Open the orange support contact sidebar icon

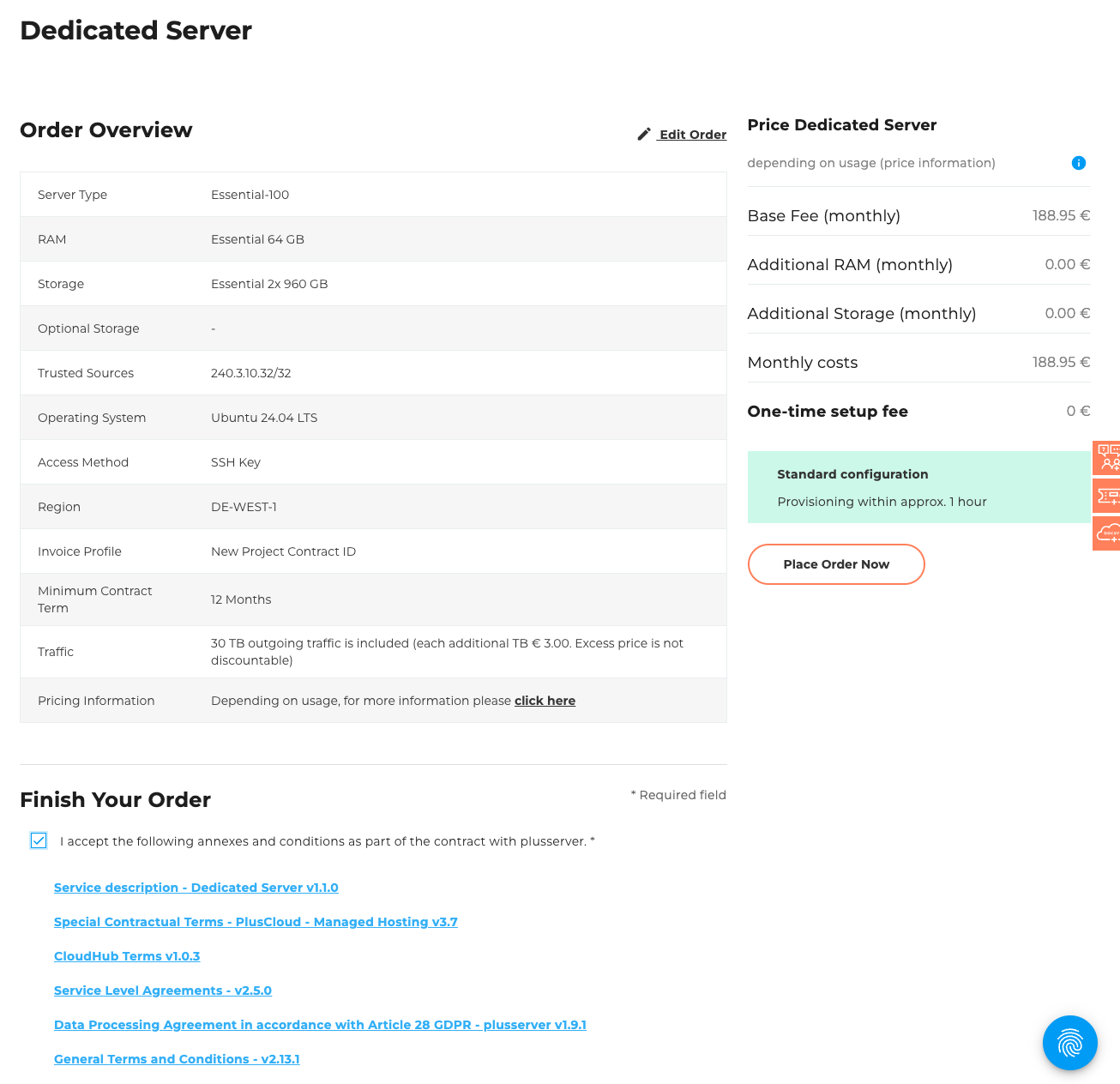(1107, 458)
